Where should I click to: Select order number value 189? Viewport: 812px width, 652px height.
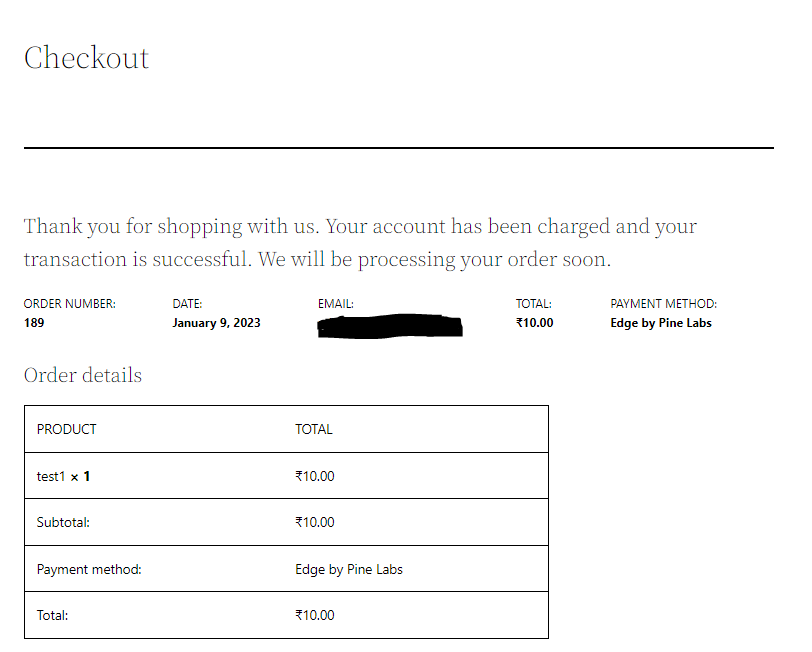point(34,323)
